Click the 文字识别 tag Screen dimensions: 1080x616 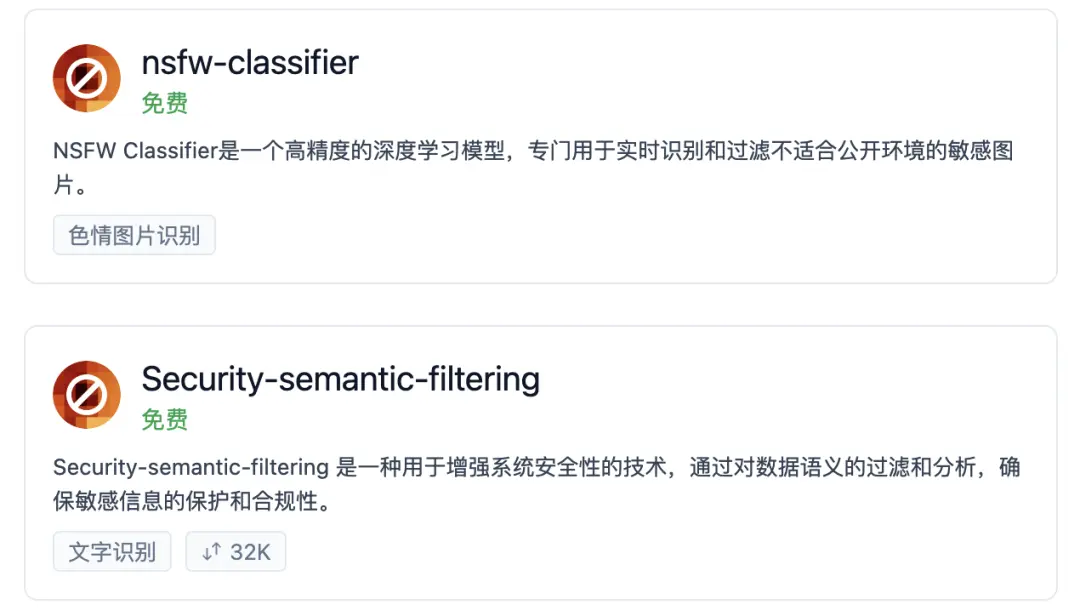click(x=112, y=551)
